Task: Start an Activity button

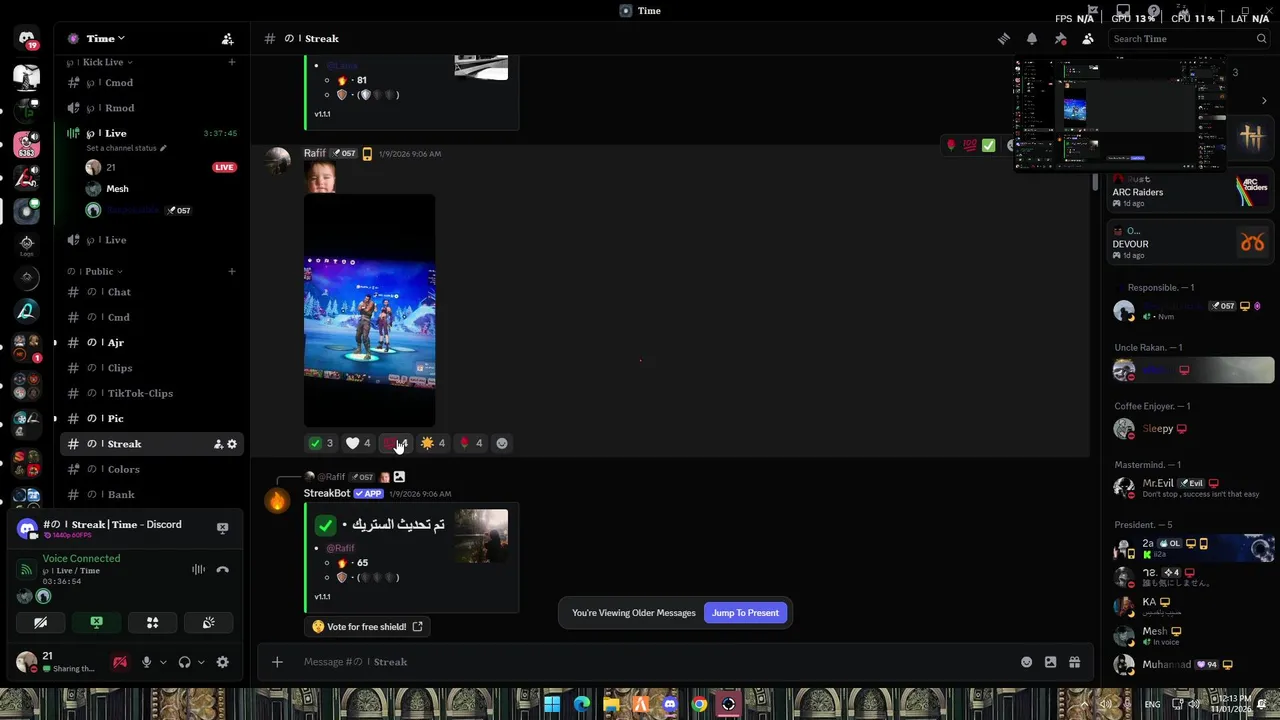Action: [x=153, y=623]
